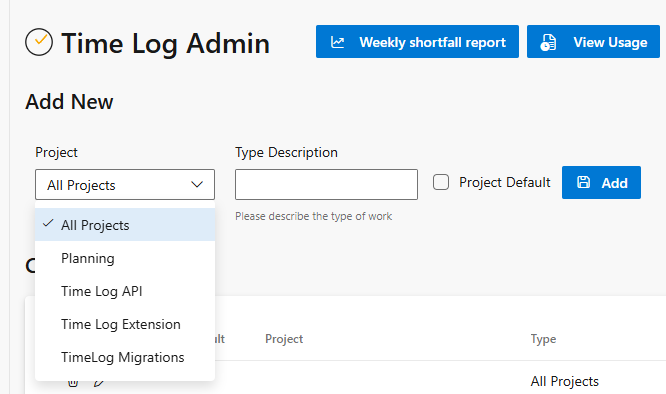This screenshot has width=666, height=394.
Task: Collapse the Project dropdown combo box
Action: pyautogui.click(x=125, y=184)
